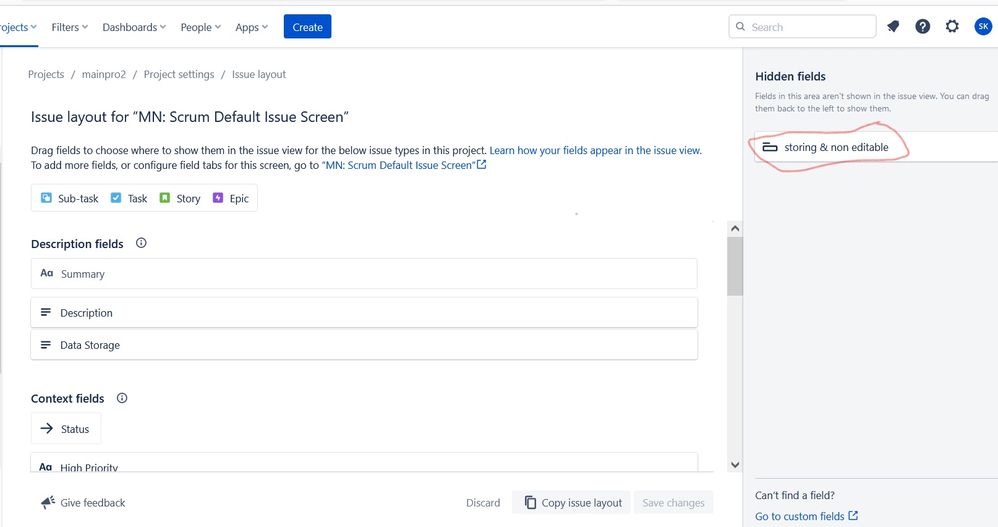Click the Epic issue type icon
Viewport: 998px width, 527px height.
(218, 198)
